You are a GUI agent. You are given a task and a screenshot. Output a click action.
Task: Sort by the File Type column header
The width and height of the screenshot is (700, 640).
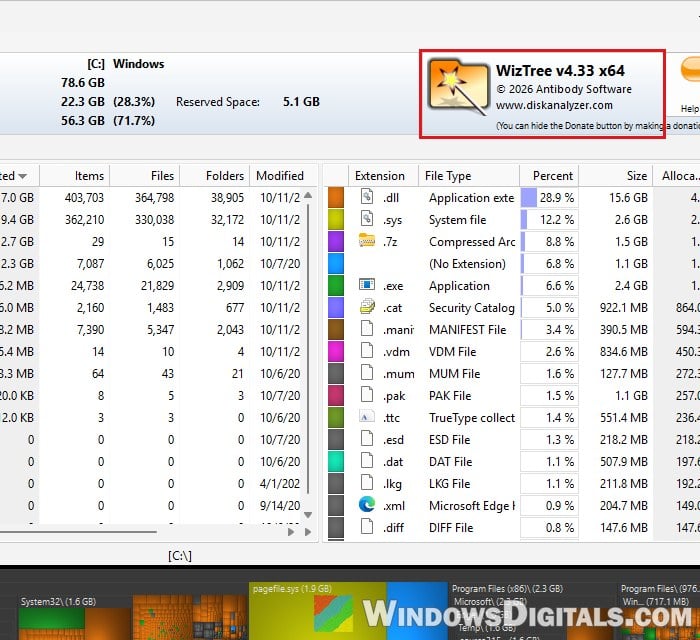469,175
